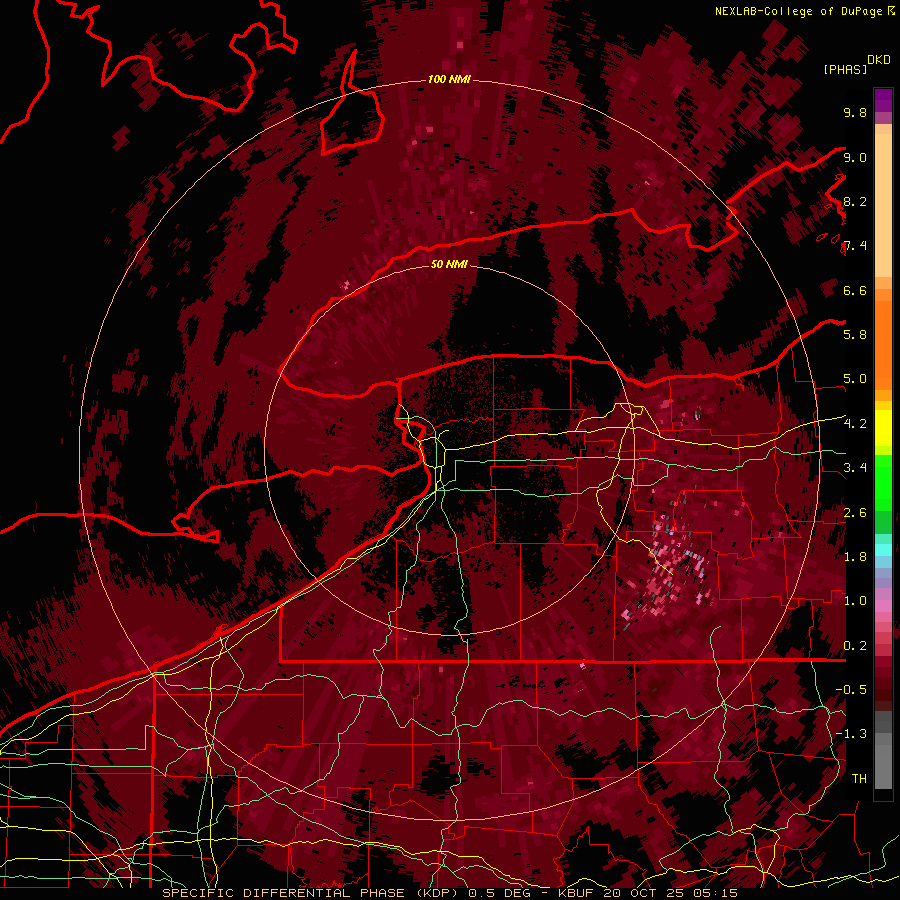Click the "TH" threshold label on legend
The height and width of the screenshot is (900, 900).
click(x=859, y=779)
